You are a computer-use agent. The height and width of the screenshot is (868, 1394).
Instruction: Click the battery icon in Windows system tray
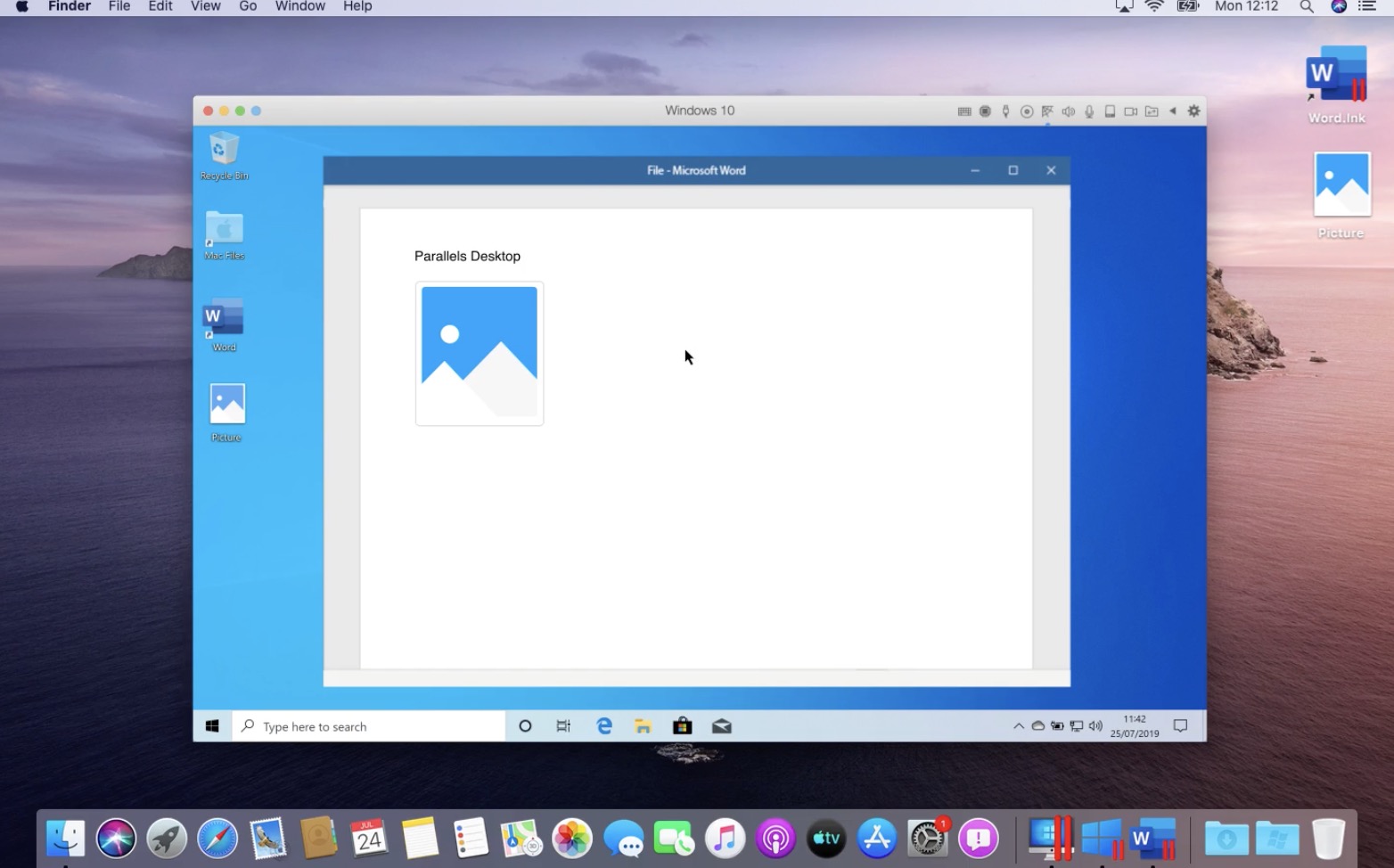pos(1057,726)
